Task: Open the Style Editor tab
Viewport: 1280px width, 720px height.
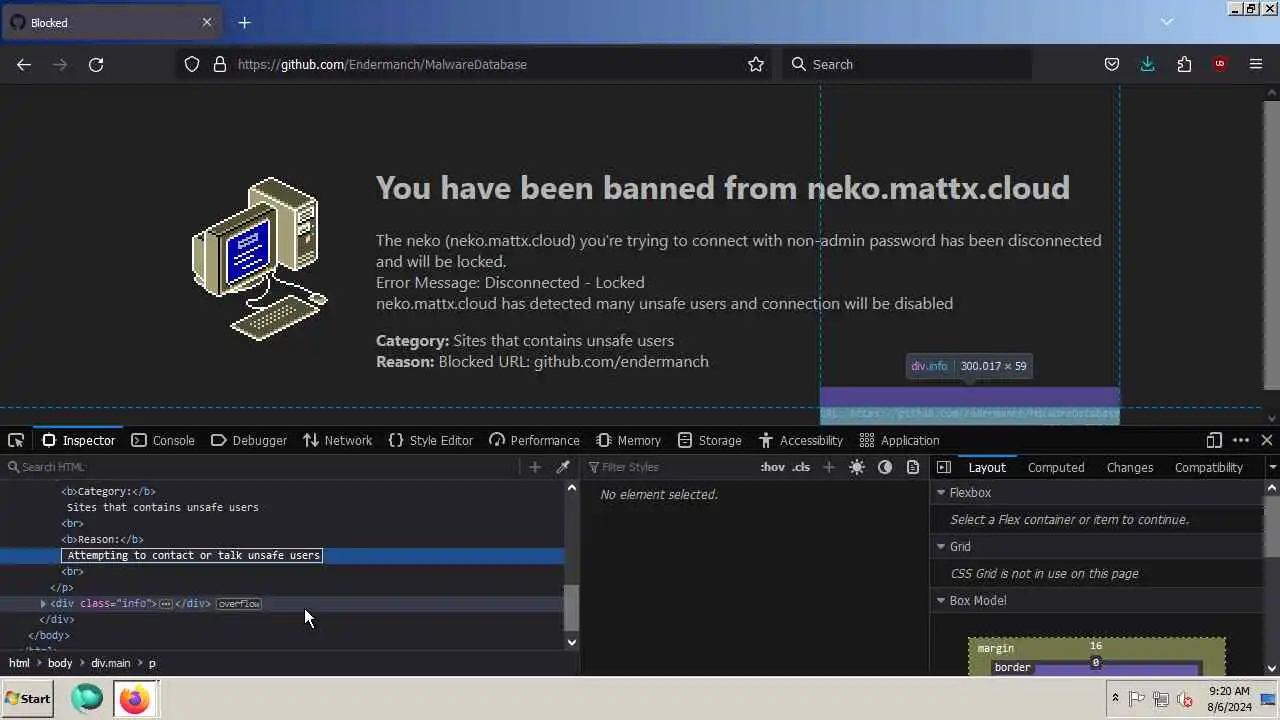Action: (430, 440)
